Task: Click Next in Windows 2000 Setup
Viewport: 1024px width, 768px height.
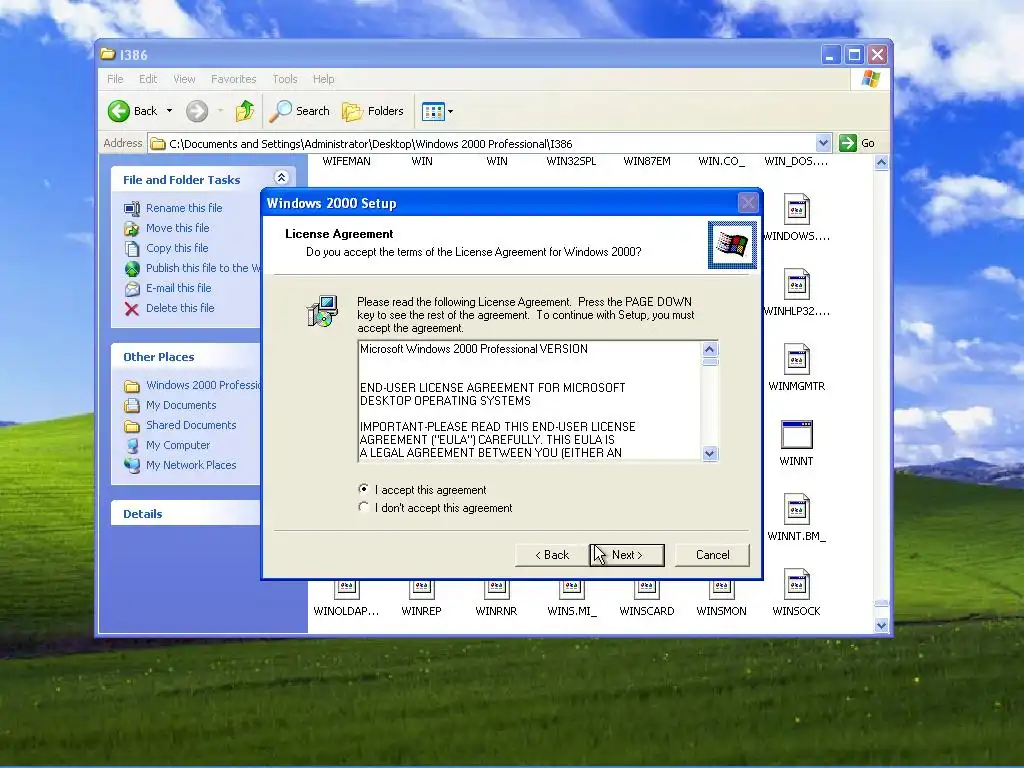Action: point(627,555)
